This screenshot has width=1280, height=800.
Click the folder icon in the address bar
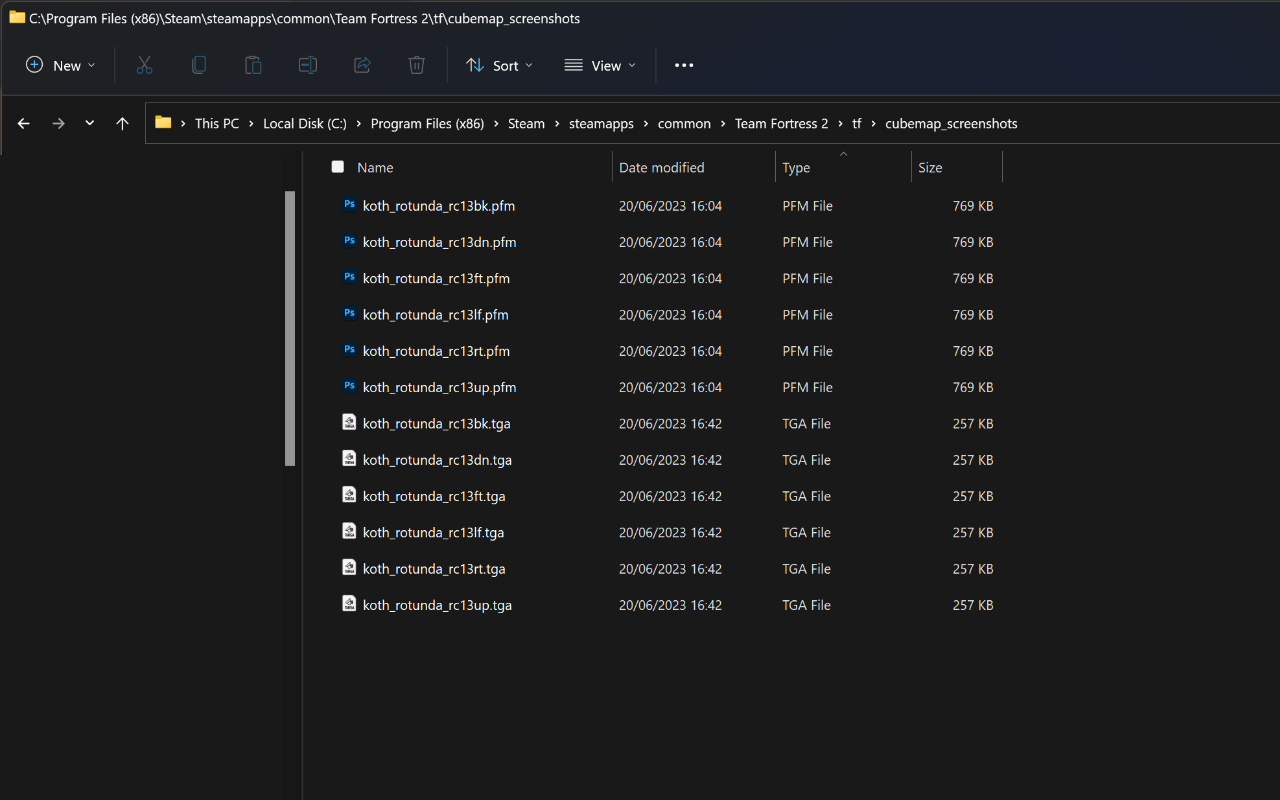tap(163, 123)
